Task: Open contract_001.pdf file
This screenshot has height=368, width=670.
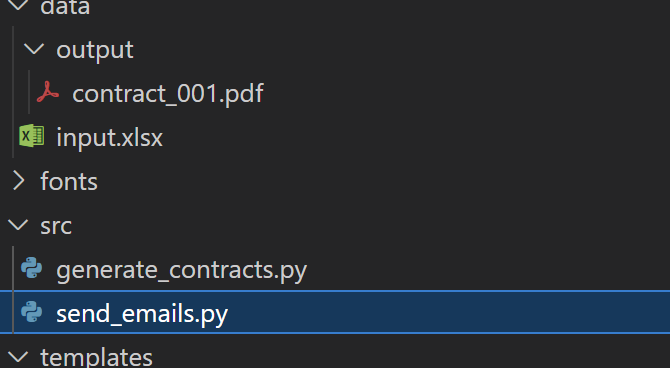Action: [168, 93]
